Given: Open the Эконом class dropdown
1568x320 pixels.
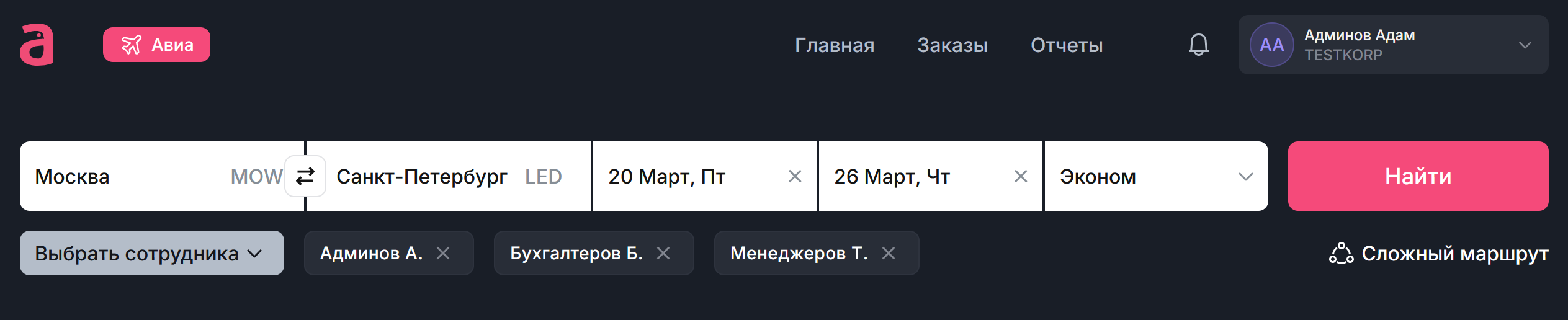Looking at the screenshot, I should point(1155,177).
